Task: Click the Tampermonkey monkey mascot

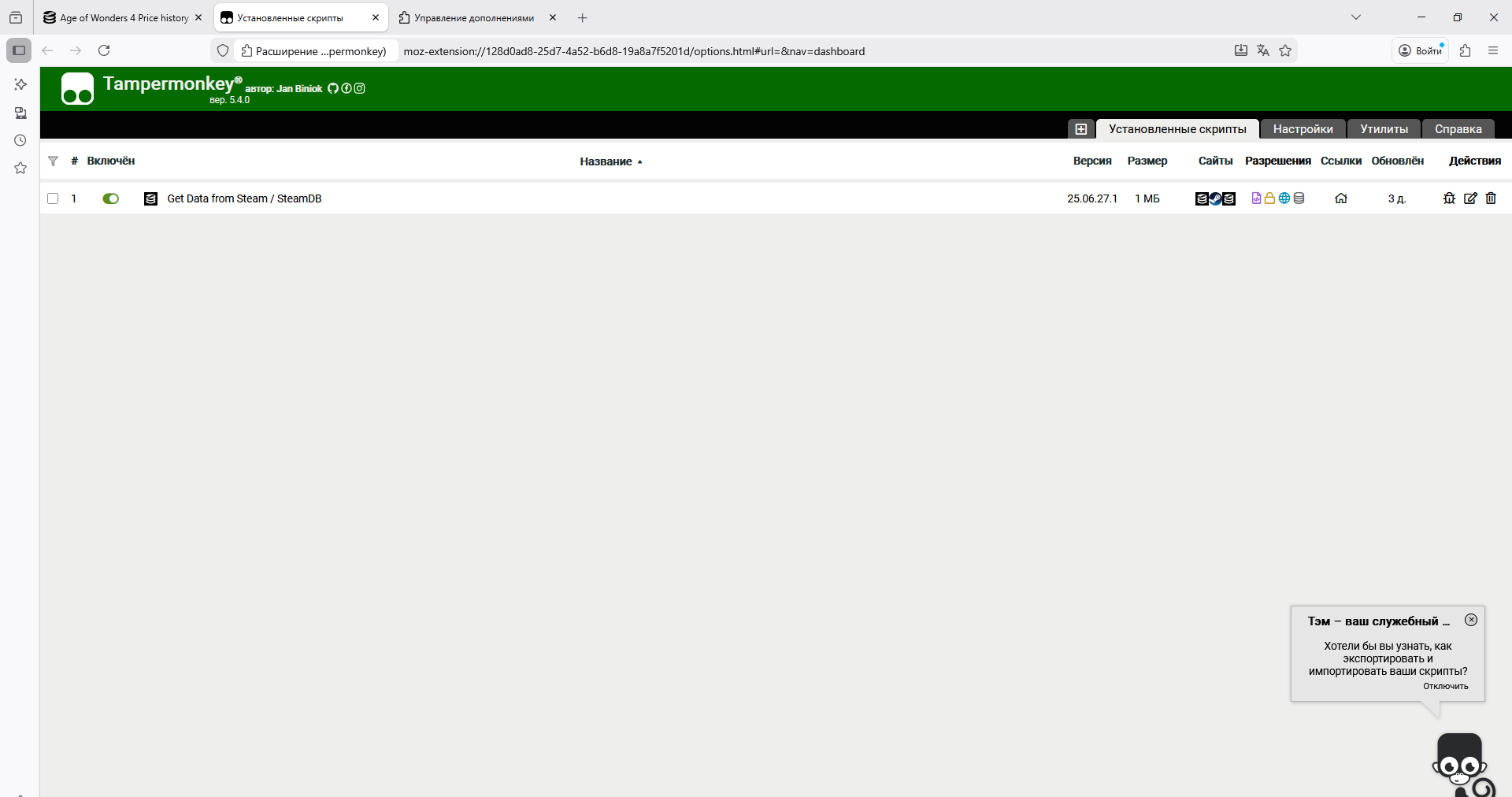Action: 1462,765
